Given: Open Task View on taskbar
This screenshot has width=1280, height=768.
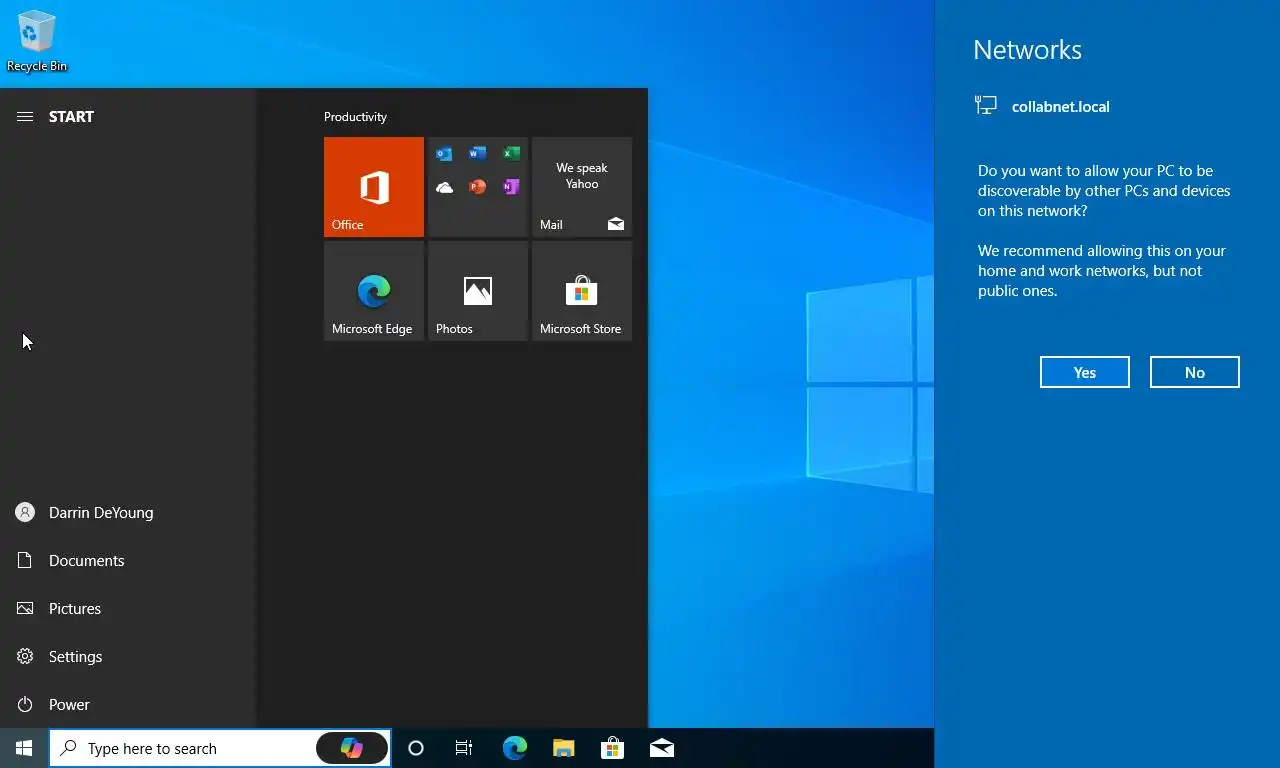Looking at the screenshot, I should (464, 748).
